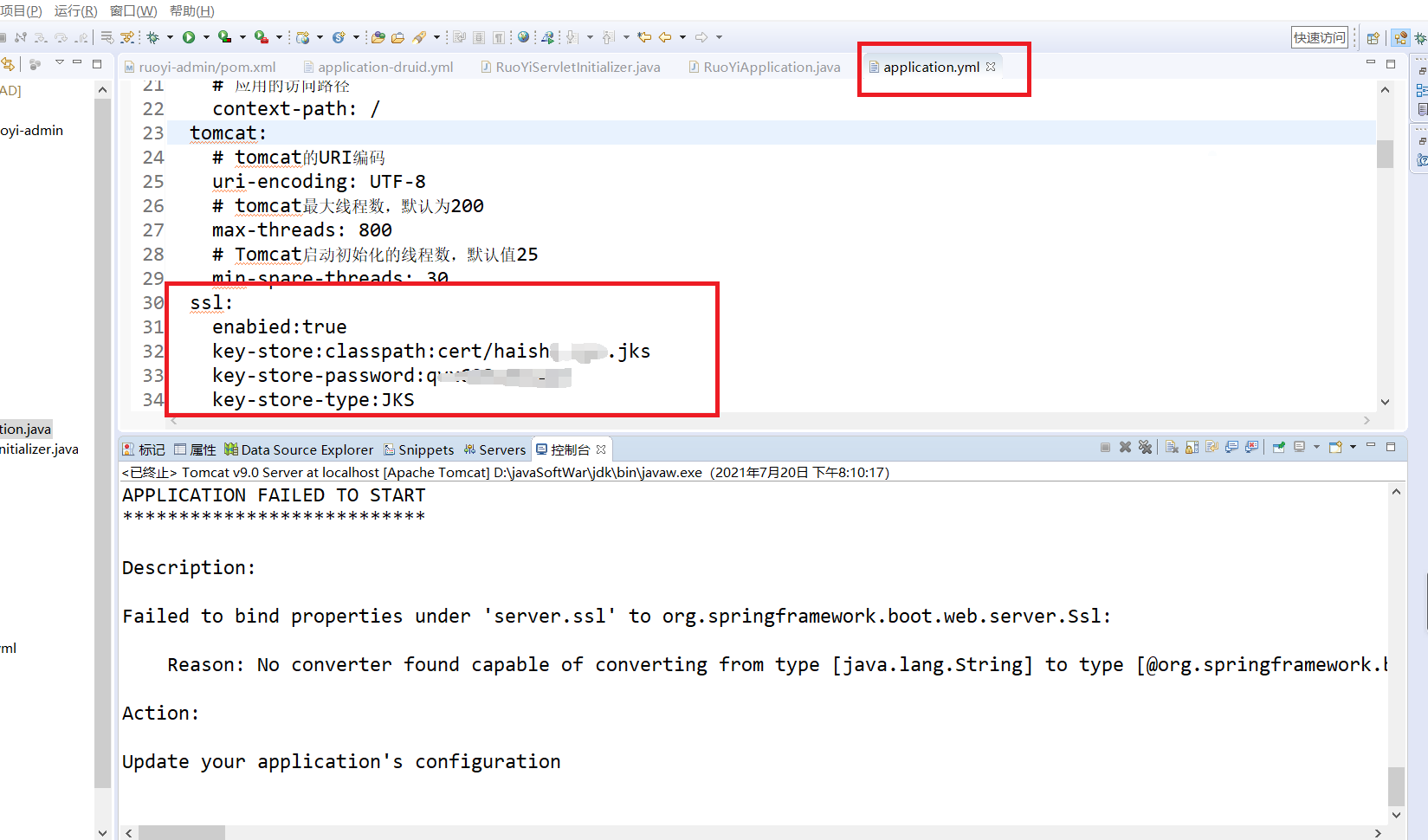The image size is (1428, 840).
Task: Open the Back history dropdown arrow
Action: tap(682, 37)
